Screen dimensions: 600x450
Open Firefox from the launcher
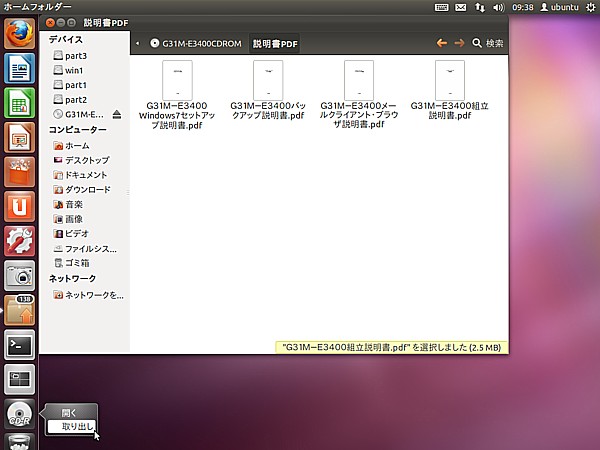(x=19, y=34)
